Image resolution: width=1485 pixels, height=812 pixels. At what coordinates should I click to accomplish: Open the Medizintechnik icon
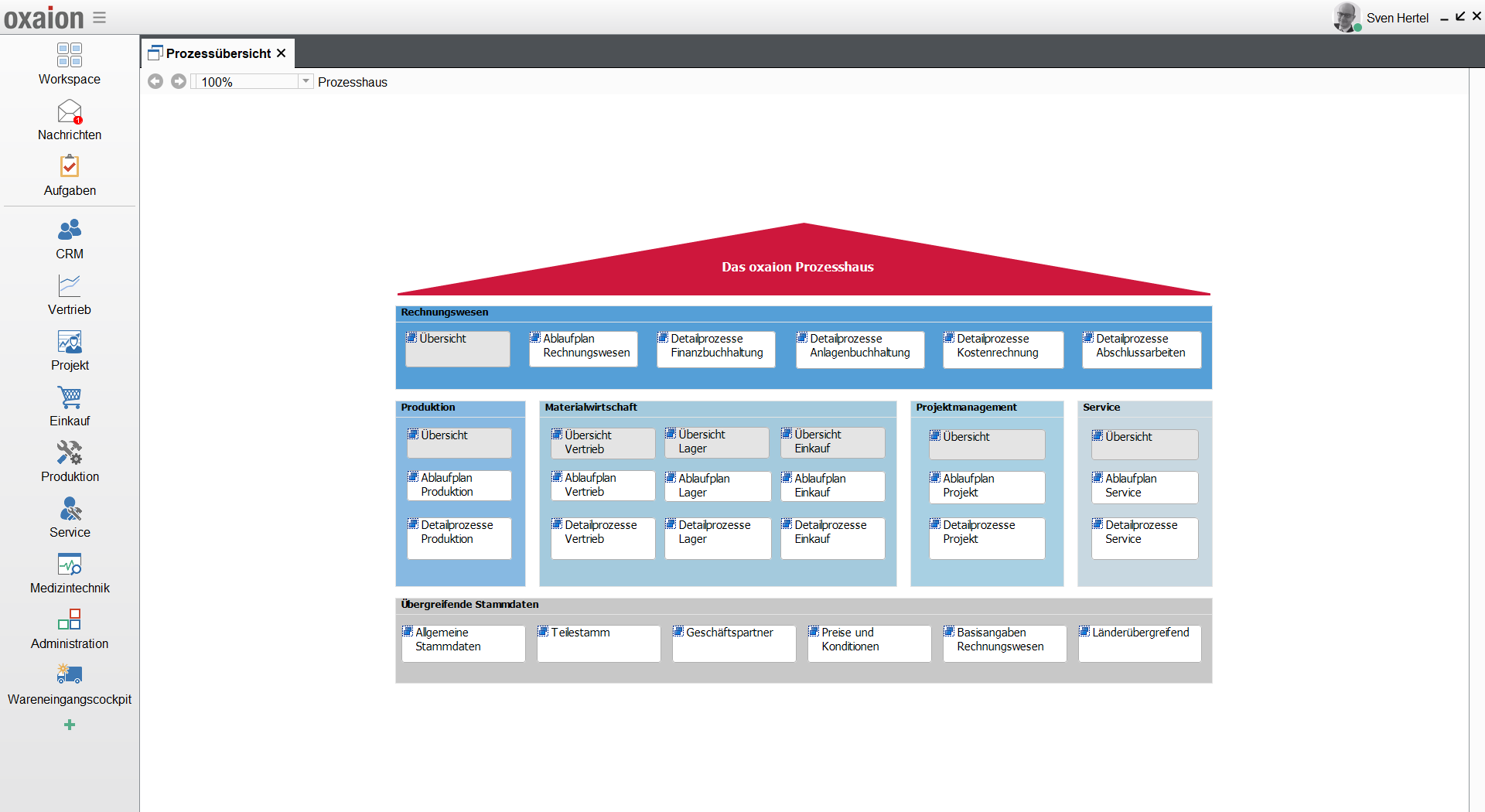(70, 565)
